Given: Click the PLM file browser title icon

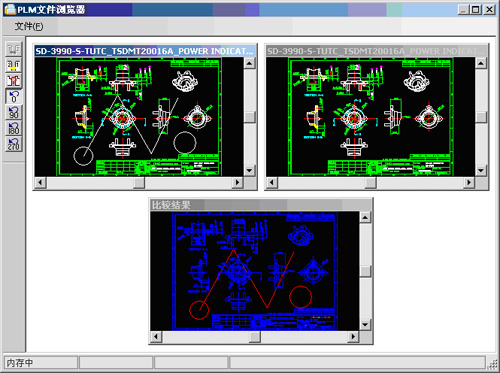Looking at the screenshot, I should [10, 9].
